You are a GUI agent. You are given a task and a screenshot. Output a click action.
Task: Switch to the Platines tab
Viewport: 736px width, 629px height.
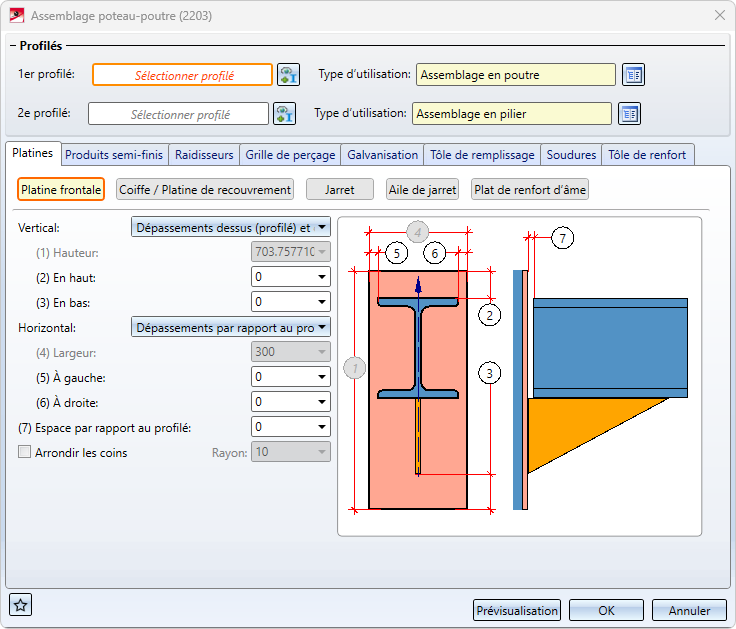tap(33, 153)
